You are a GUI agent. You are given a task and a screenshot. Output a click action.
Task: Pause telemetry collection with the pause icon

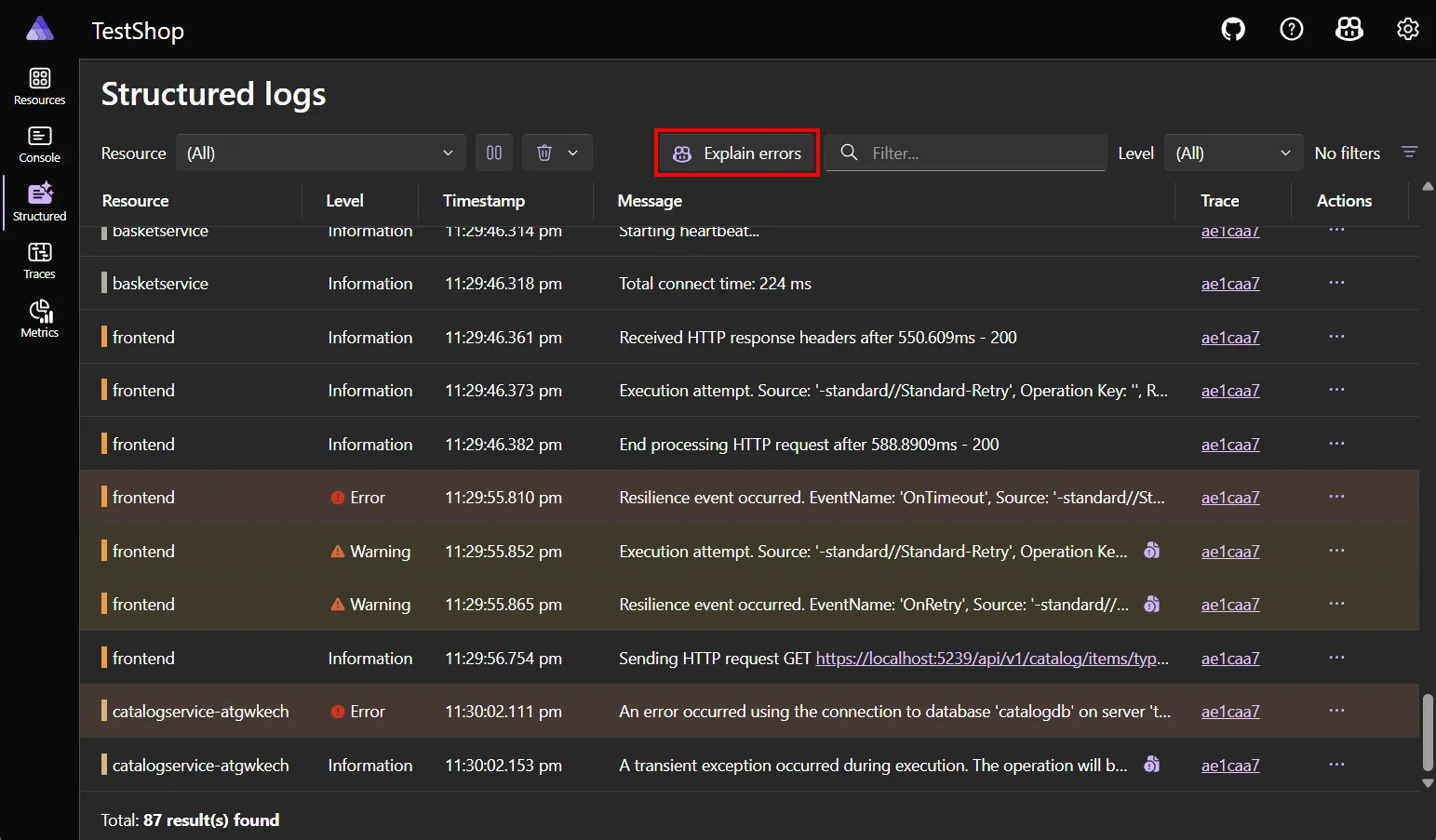point(494,152)
